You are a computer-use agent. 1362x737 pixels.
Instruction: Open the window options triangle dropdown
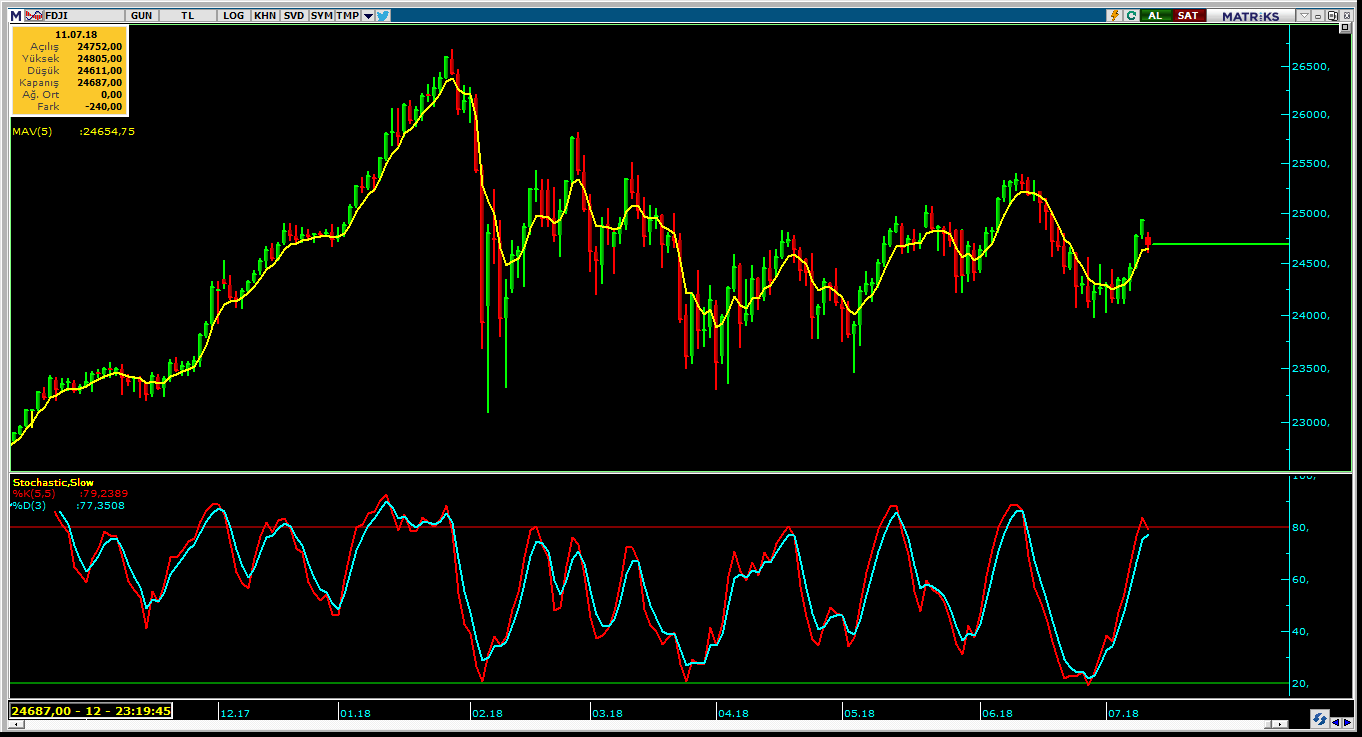click(x=1304, y=15)
